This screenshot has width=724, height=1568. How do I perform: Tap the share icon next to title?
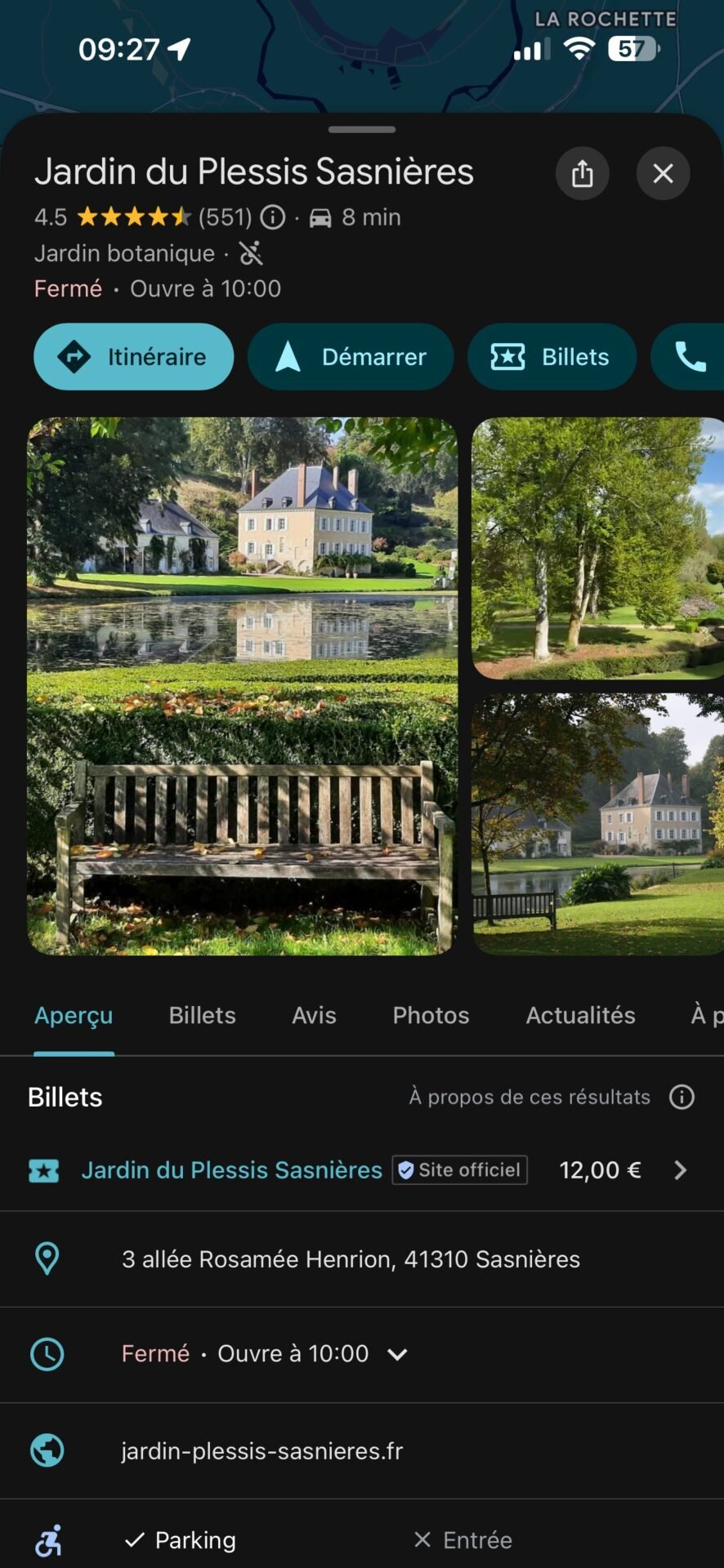[582, 173]
